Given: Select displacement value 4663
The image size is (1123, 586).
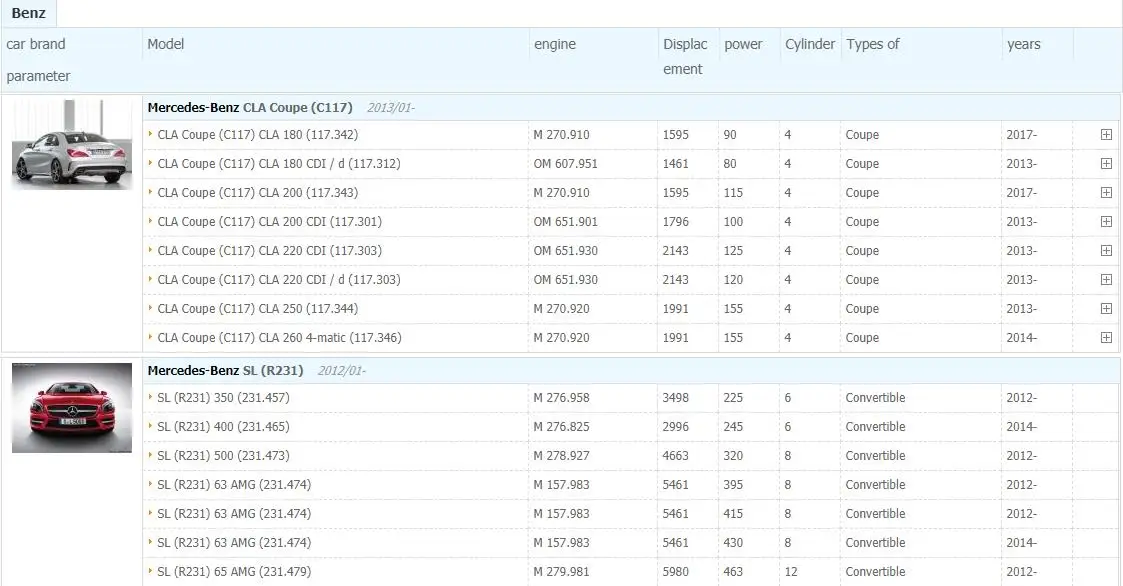Looking at the screenshot, I should coord(675,456).
